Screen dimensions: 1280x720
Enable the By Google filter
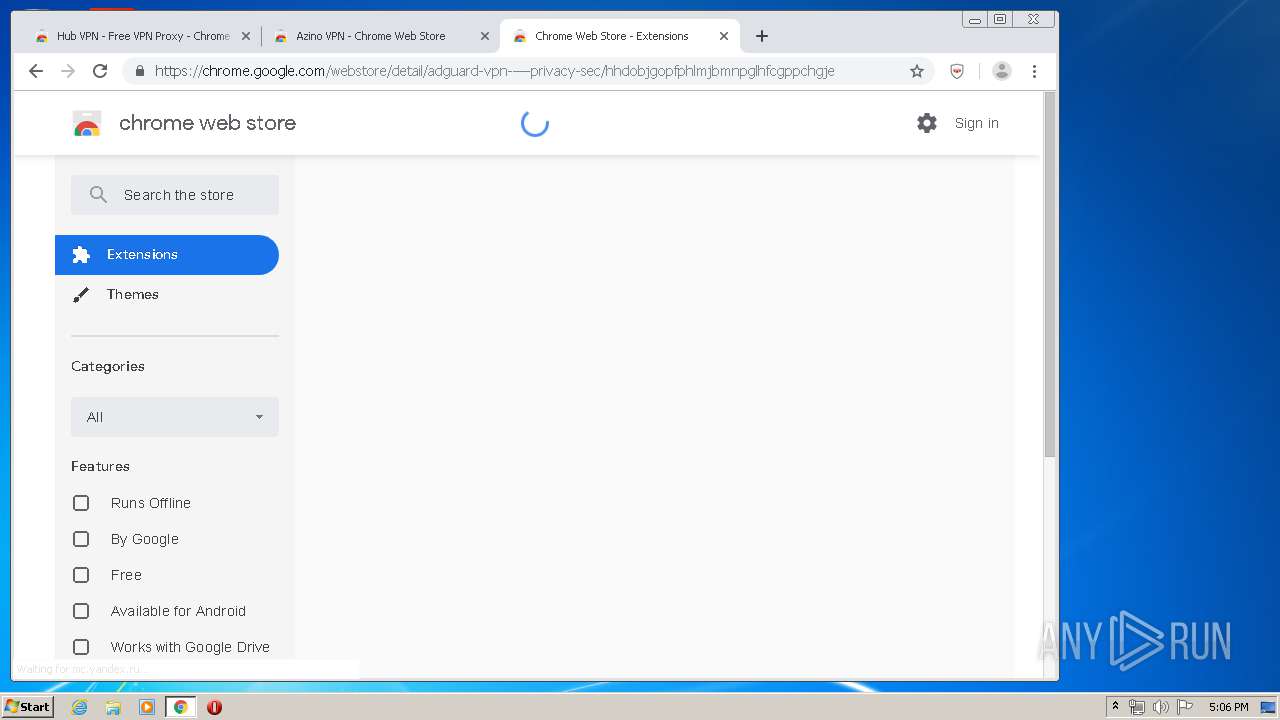(x=81, y=539)
